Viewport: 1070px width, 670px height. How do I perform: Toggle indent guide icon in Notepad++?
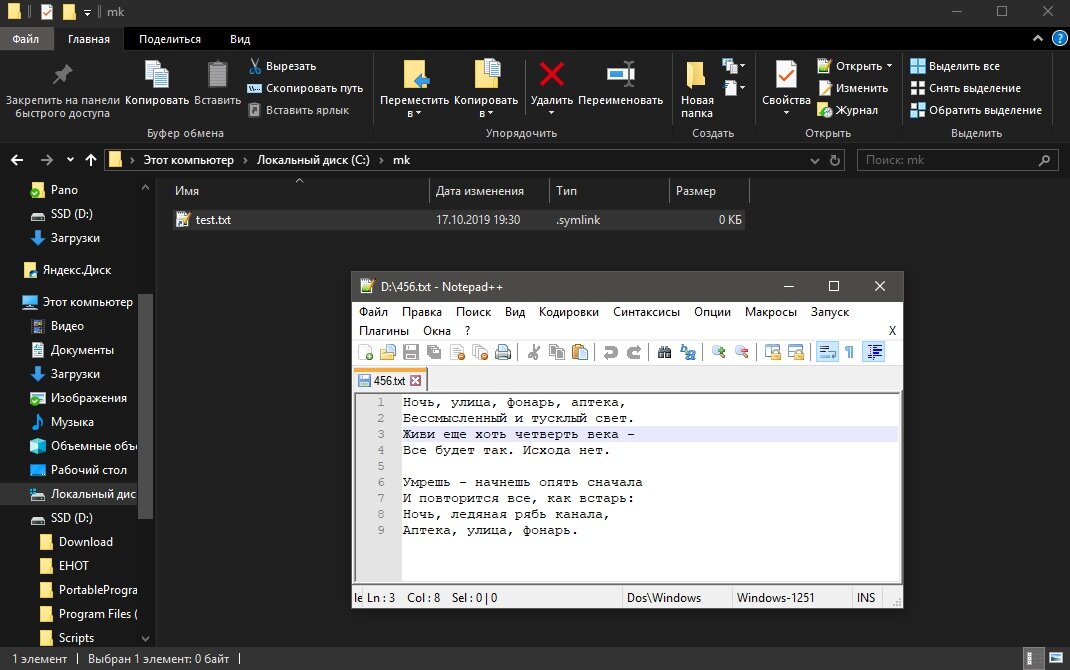[x=873, y=352]
